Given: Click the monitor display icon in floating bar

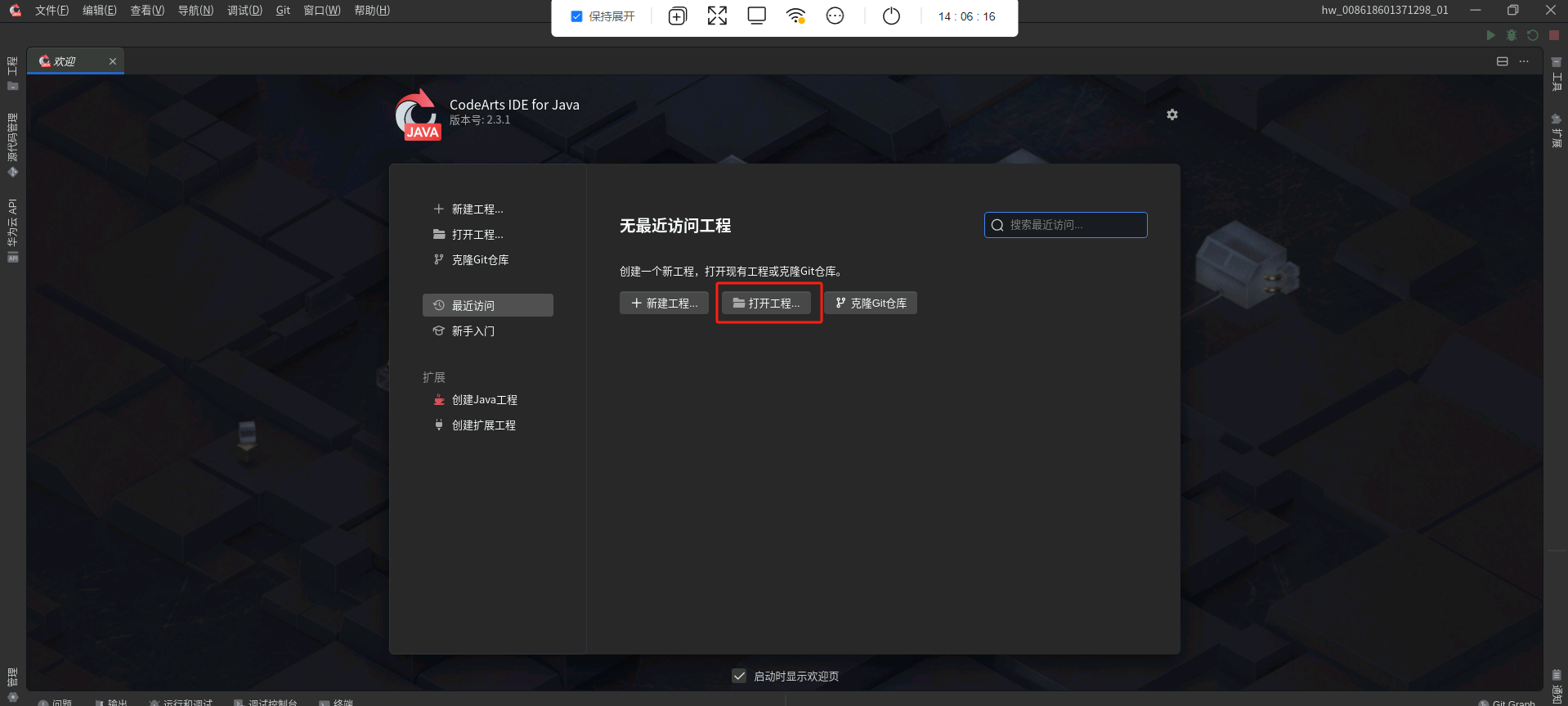Looking at the screenshot, I should [x=757, y=16].
